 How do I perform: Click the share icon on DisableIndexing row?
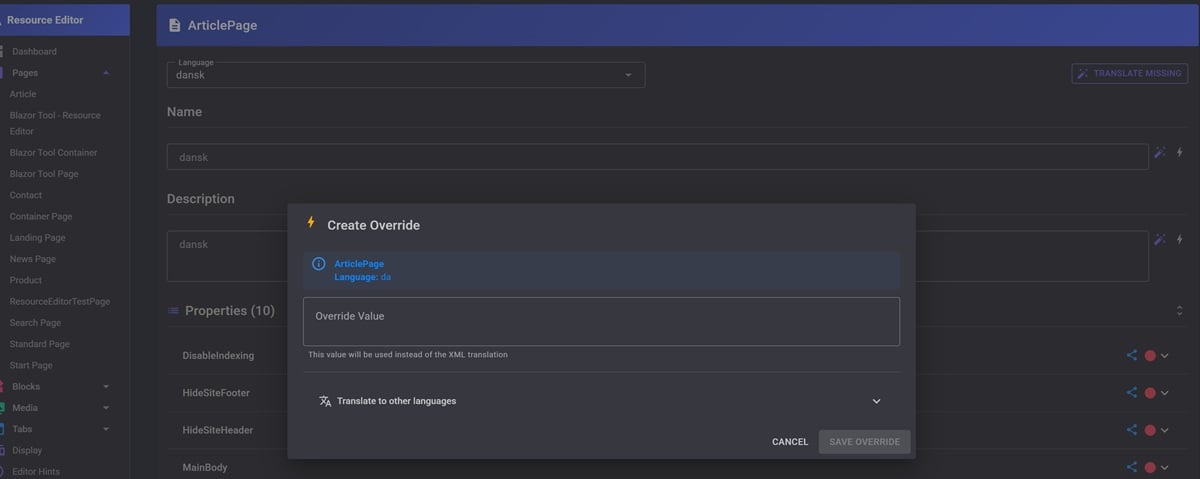click(x=1132, y=355)
